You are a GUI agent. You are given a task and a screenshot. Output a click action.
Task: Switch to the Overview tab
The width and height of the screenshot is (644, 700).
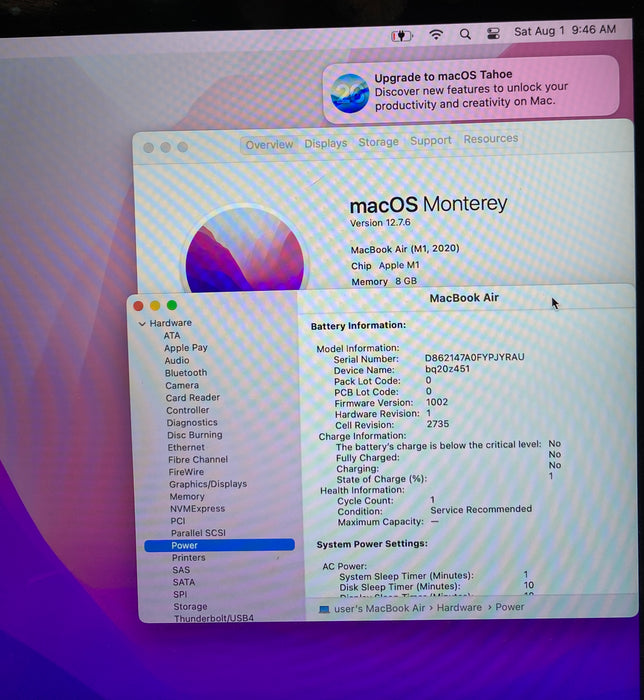(x=269, y=145)
